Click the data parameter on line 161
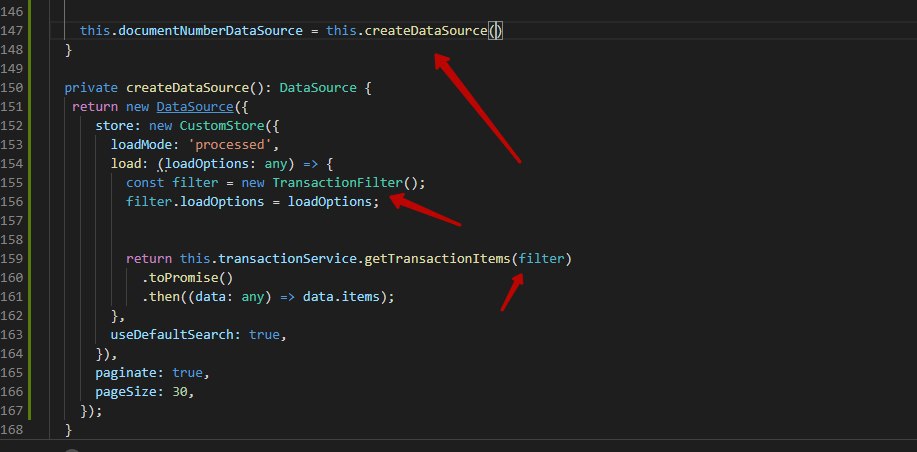This screenshot has height=452, width=917. click(211, 296)
